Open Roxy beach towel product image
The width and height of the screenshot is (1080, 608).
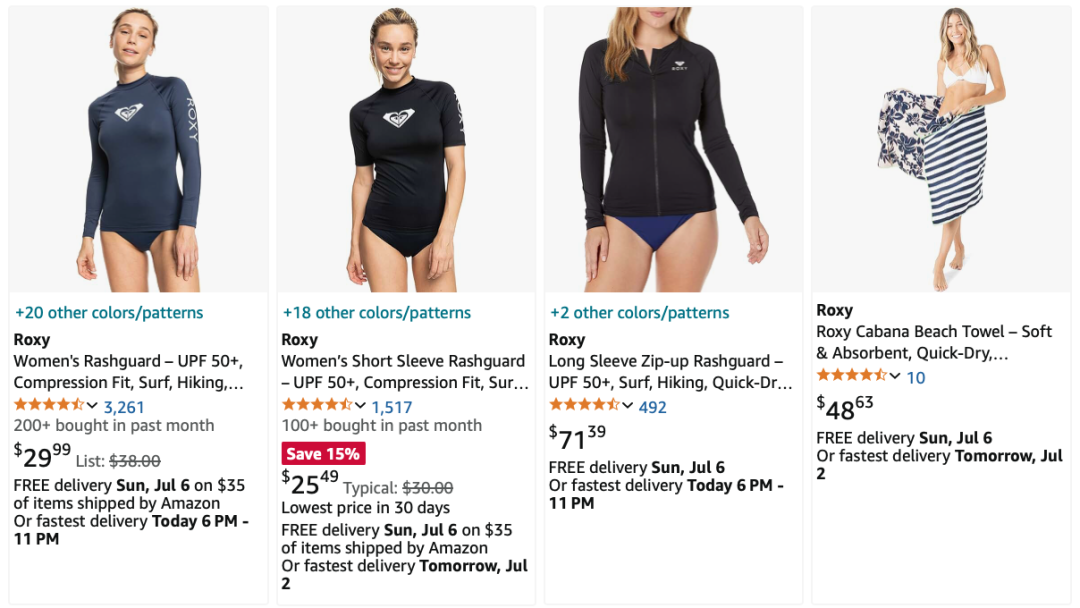point(941,149)
